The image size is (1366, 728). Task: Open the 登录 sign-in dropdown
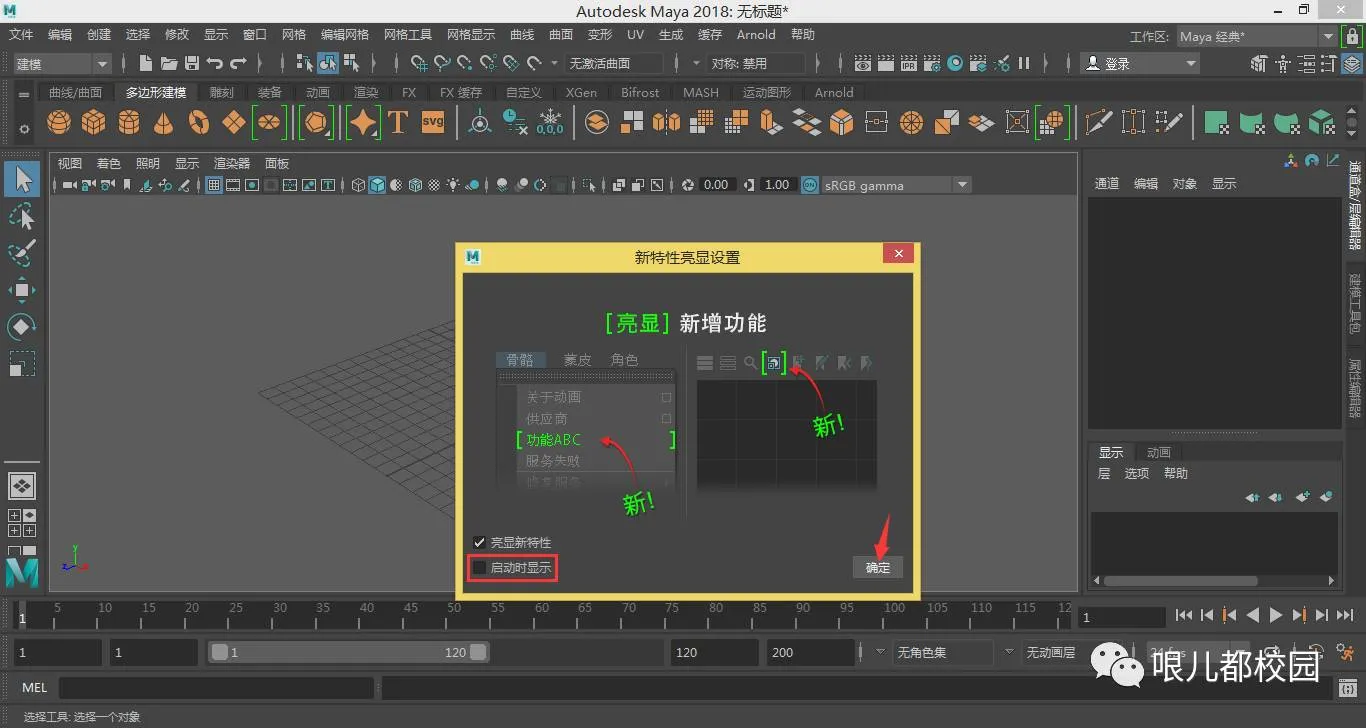(x=1141, y=63)
